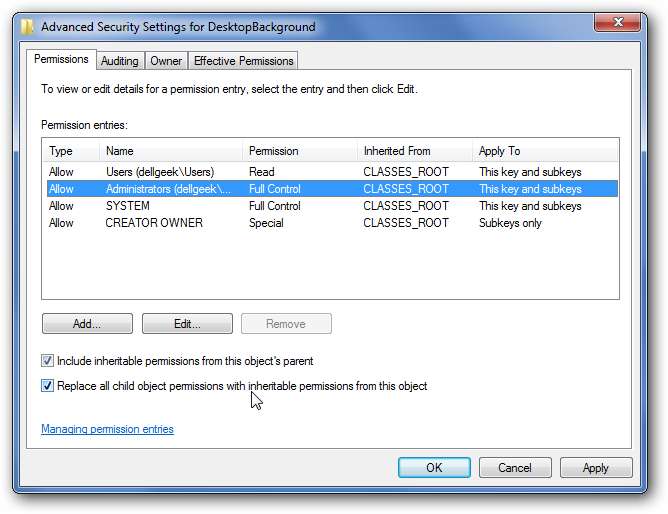Go to the Effective Permissions tab
This screenshot has width=668, height=514.
(x=244, y=61)
